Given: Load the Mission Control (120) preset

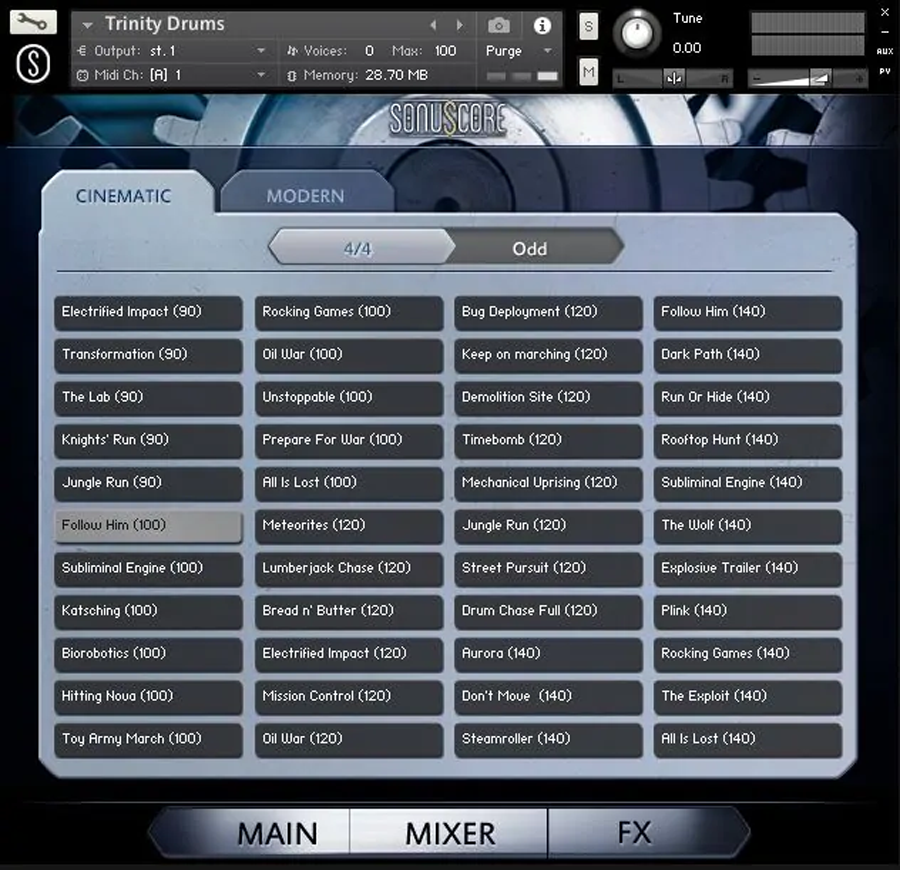Looking at the screenshot, I should 349,697.
